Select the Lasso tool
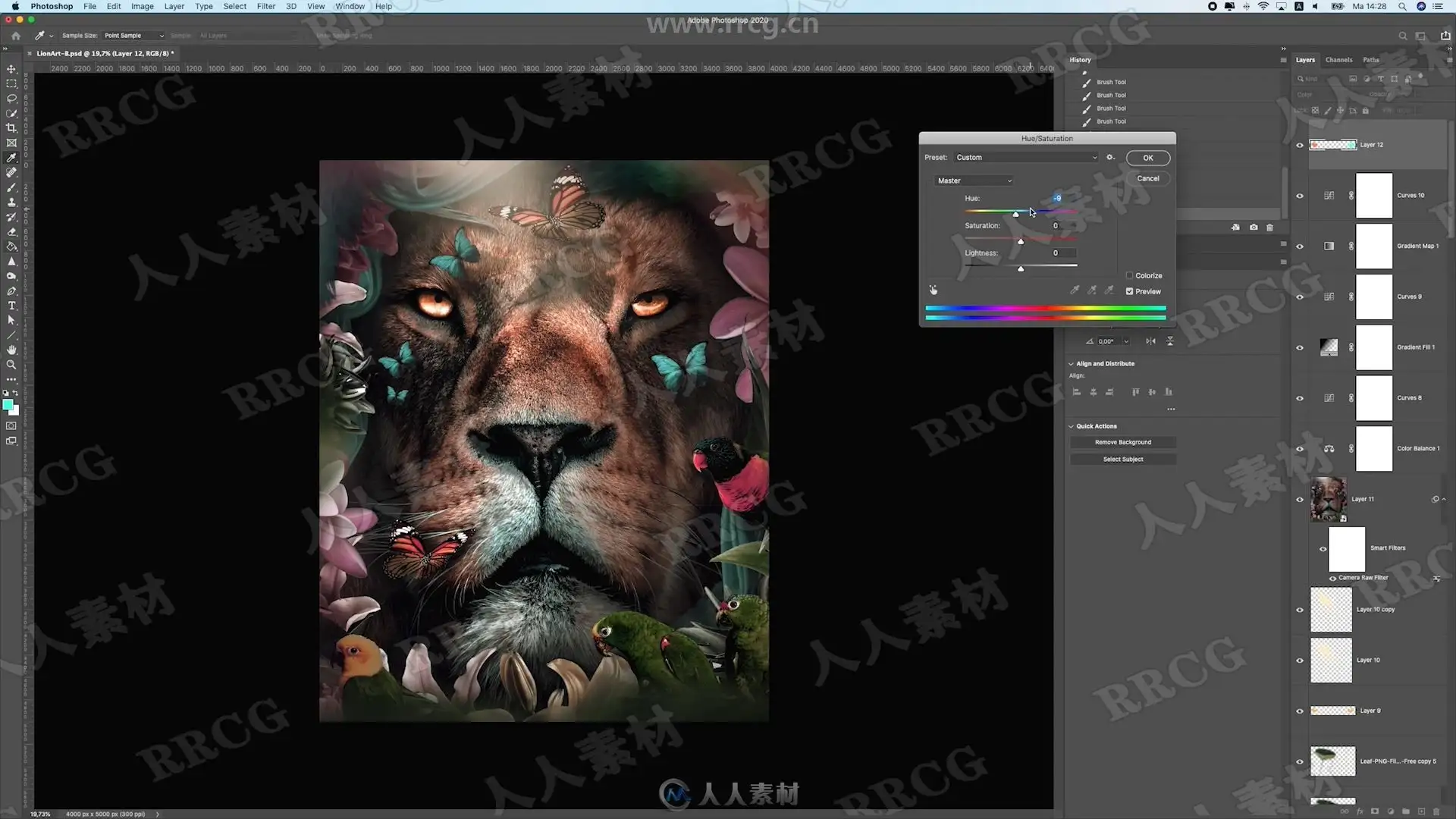The width and height of the screenshot is (1456, 819). 11,99
